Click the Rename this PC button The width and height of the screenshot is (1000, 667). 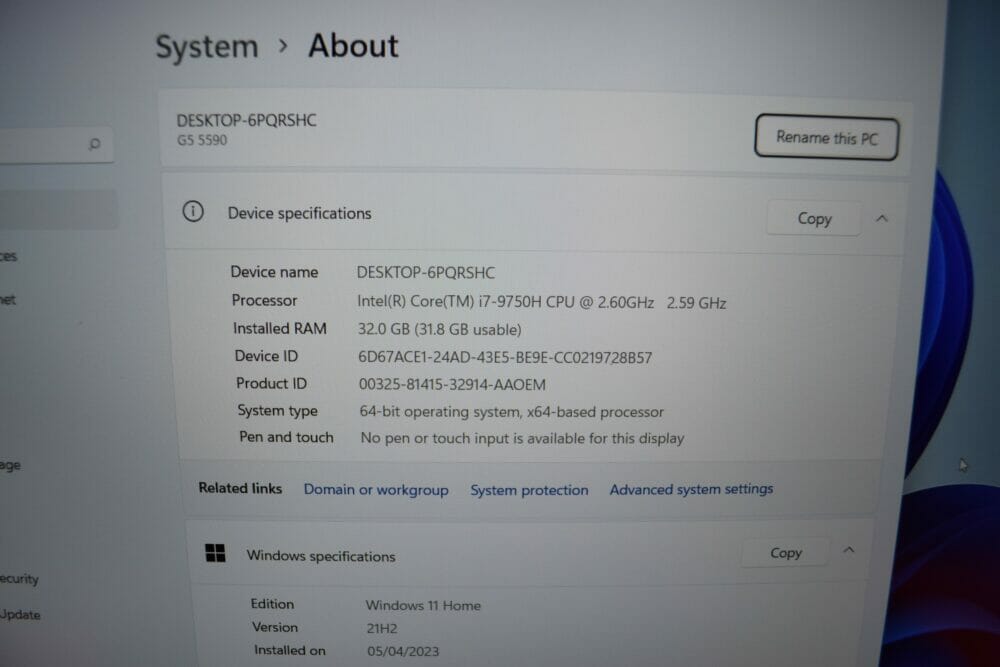pos(827,137)
